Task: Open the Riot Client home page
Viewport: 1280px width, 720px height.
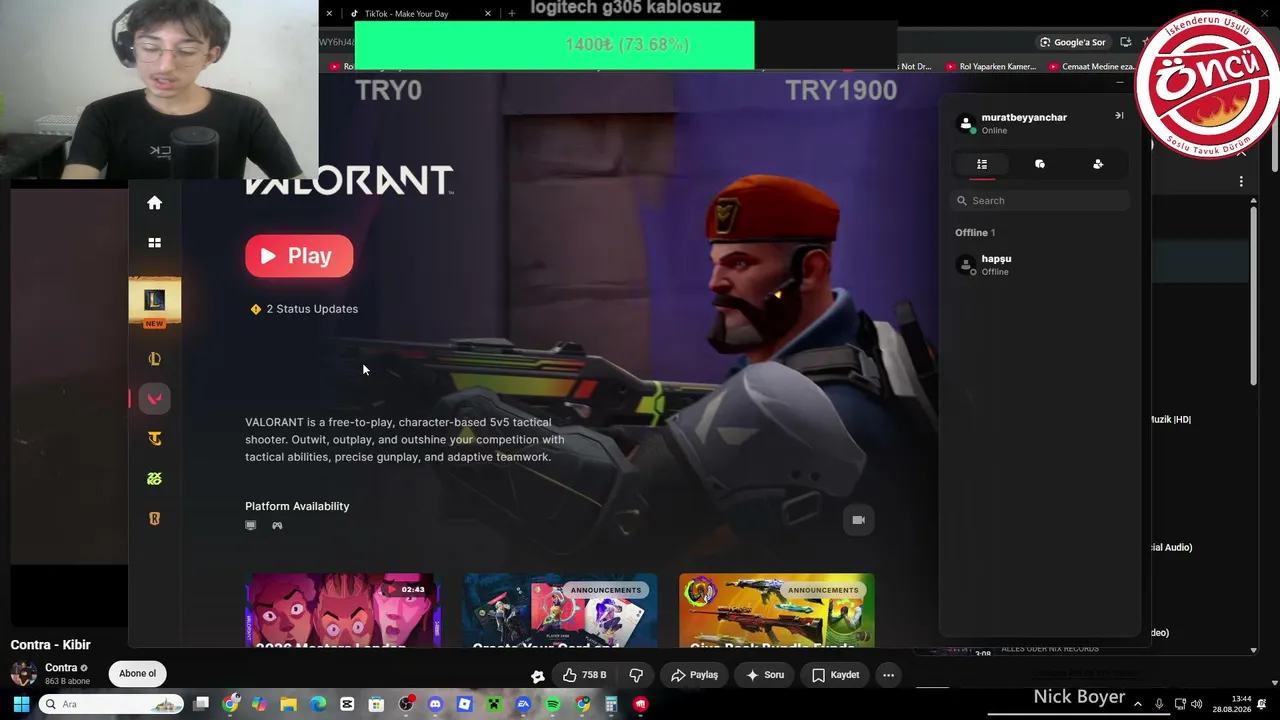Action: click(x=154, y=203)
